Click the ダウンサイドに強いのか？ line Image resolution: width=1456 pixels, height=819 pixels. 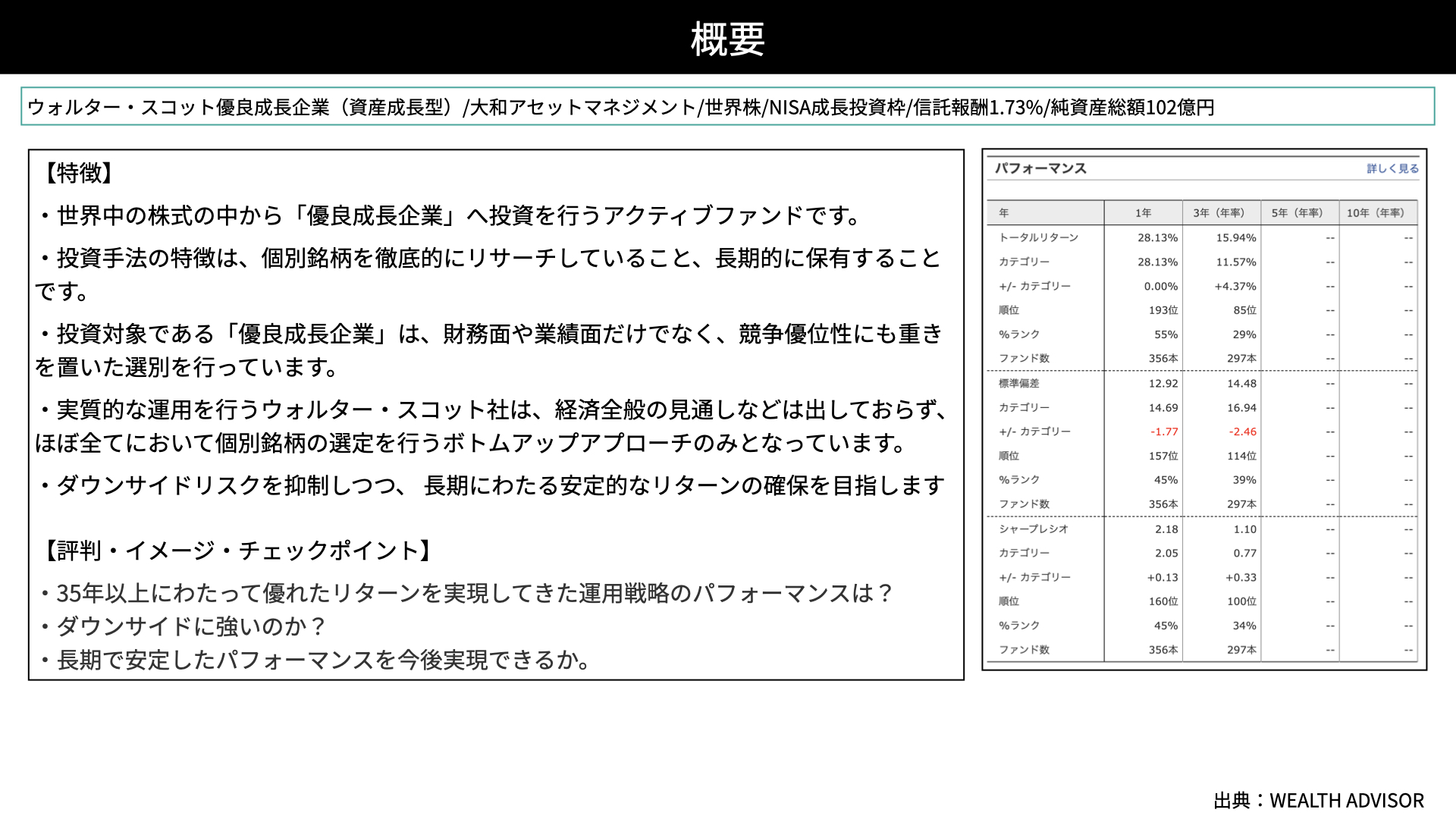point(182,626)
